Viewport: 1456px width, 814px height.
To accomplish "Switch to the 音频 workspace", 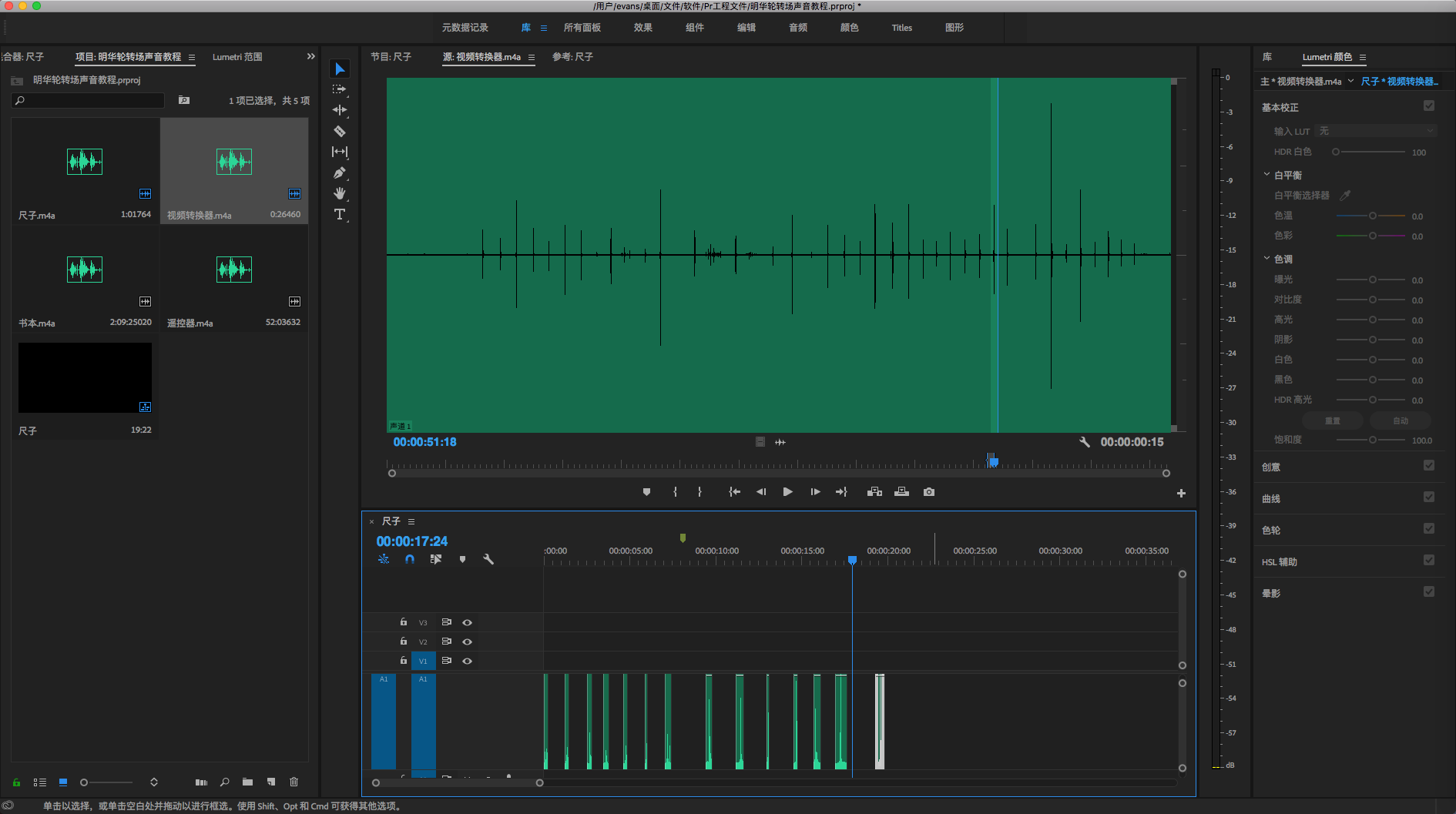I will tap(798, 28).
